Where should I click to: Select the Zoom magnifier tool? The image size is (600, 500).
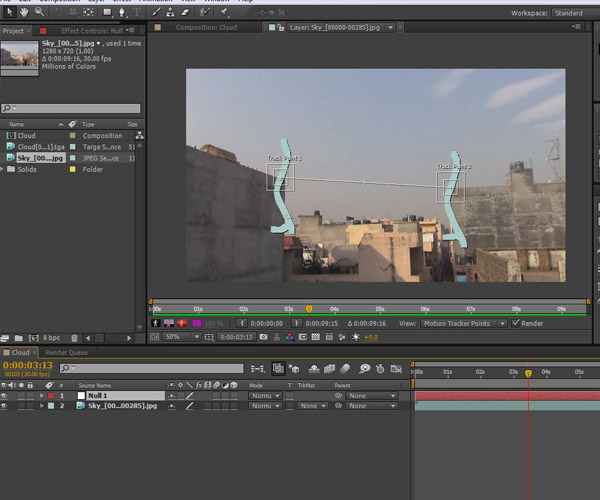pyautogui.click(x=39, y=12)
